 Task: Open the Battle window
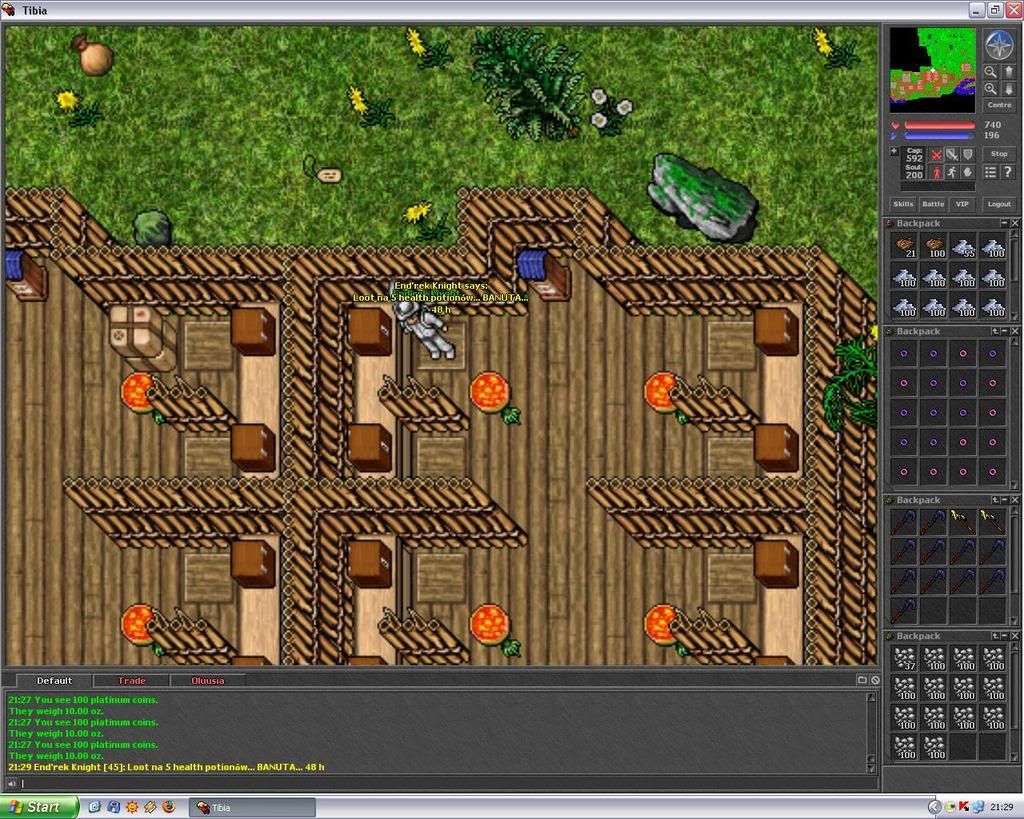(x=933, y=204)
